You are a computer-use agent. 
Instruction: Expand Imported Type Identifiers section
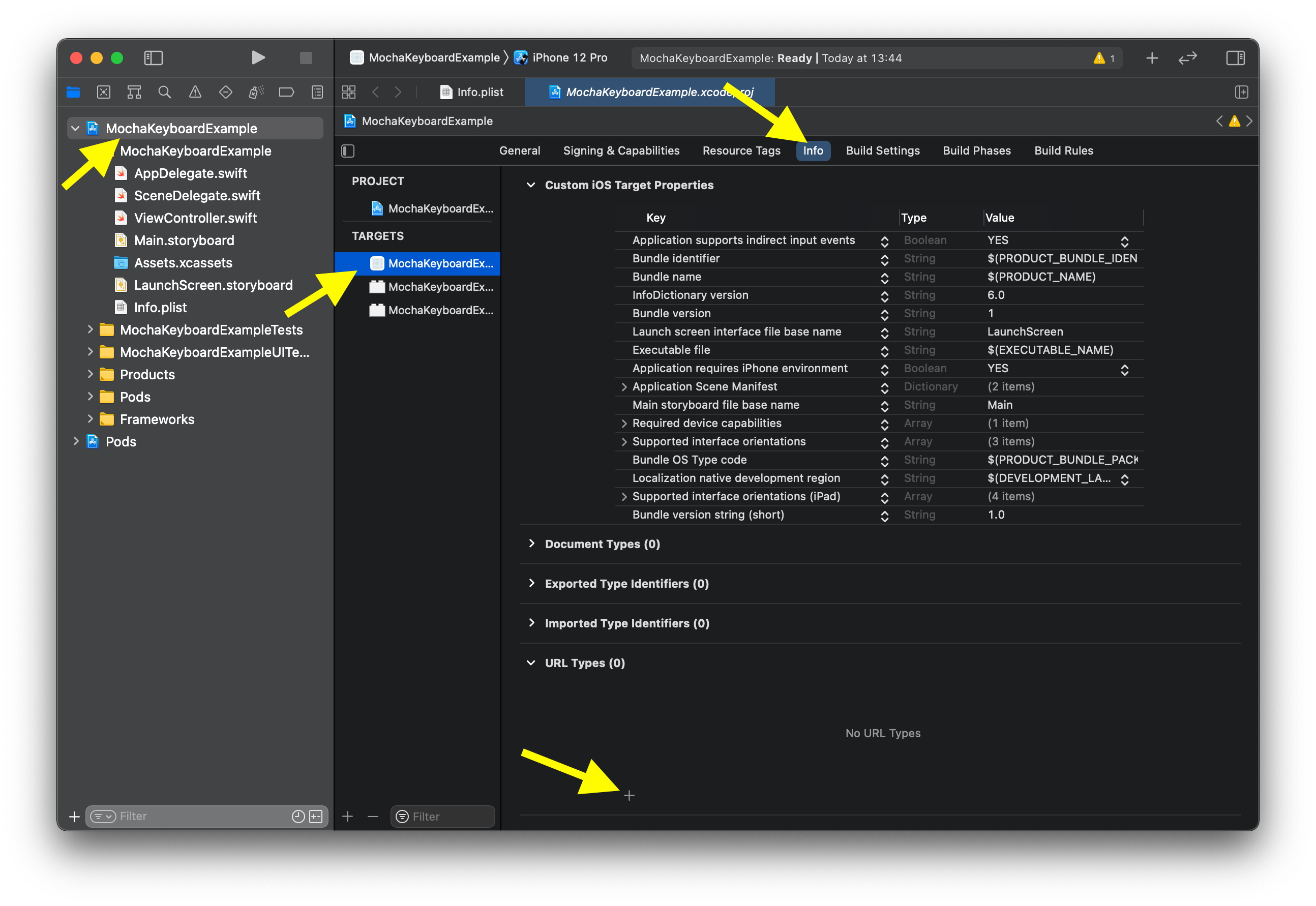pyautogui.click(x=531, y=623)
